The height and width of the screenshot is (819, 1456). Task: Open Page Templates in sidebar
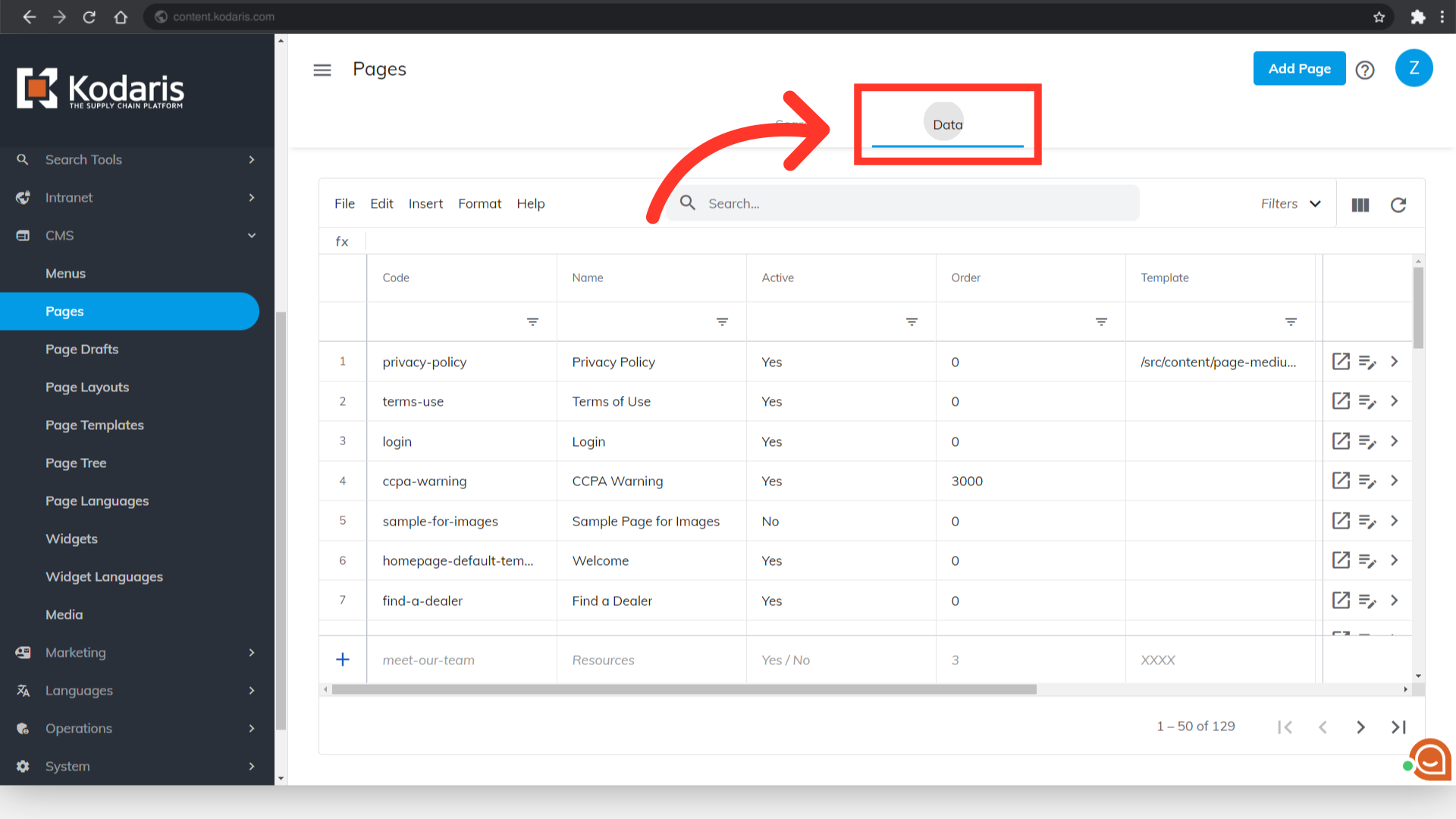coord(95,425)
